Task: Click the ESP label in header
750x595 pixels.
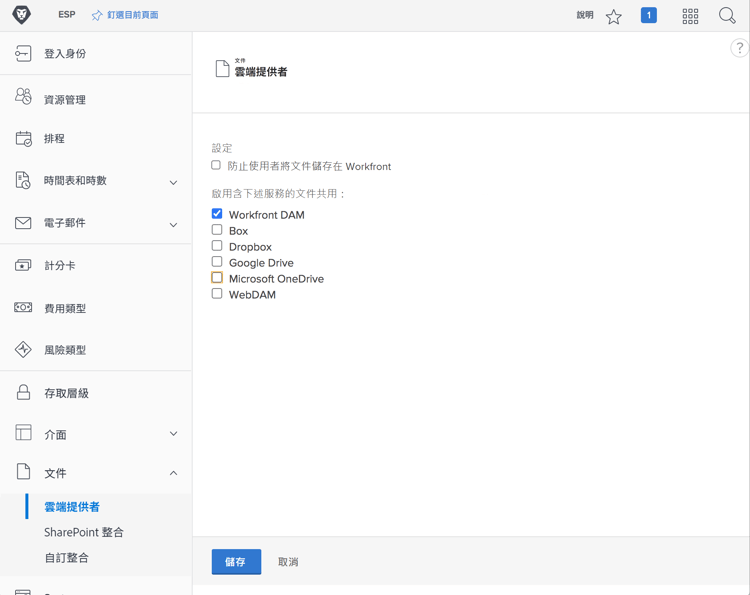Action: click(x=66, y=15)
